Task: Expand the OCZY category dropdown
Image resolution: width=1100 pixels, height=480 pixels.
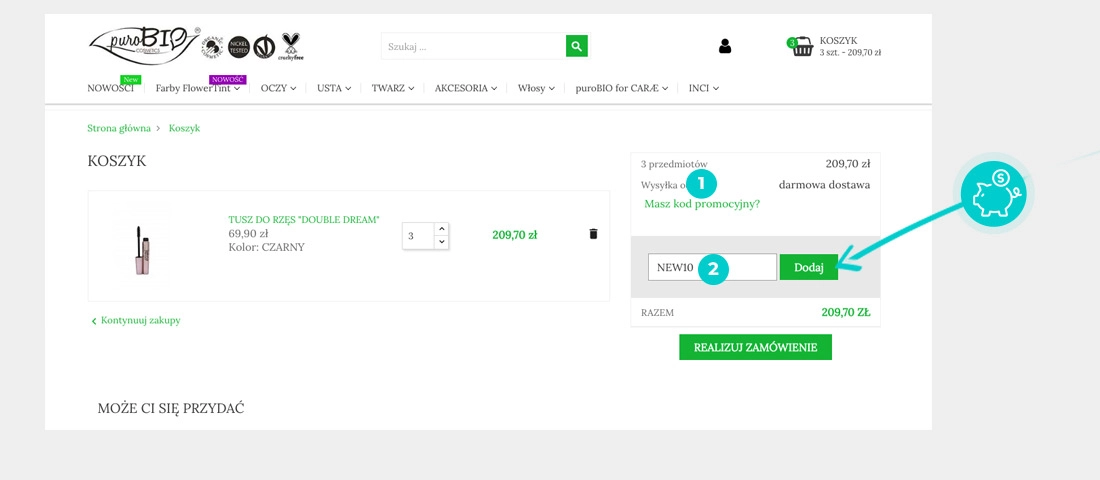Action: 279,88
